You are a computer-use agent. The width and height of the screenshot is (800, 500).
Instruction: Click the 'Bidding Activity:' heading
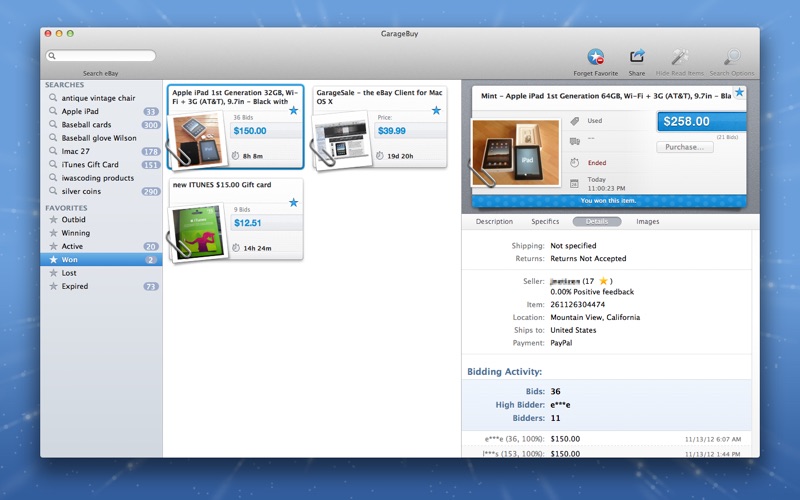tap(505, 371)
